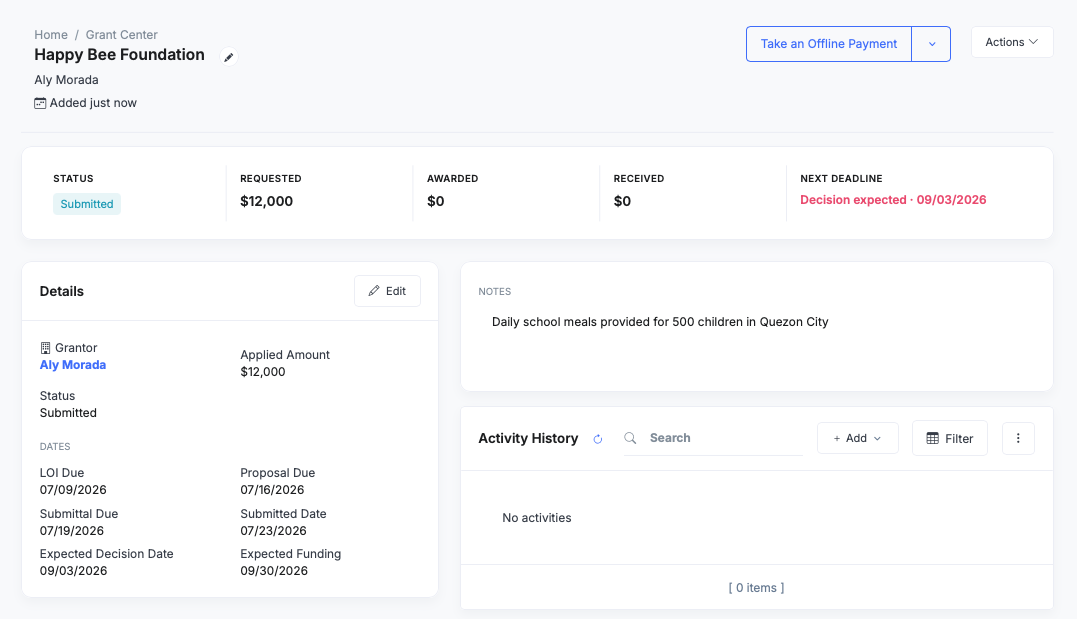The width and height of the screenshot is (1077, 619).
Task: Open the Add activity dropdown
Action: coord(857,438)
